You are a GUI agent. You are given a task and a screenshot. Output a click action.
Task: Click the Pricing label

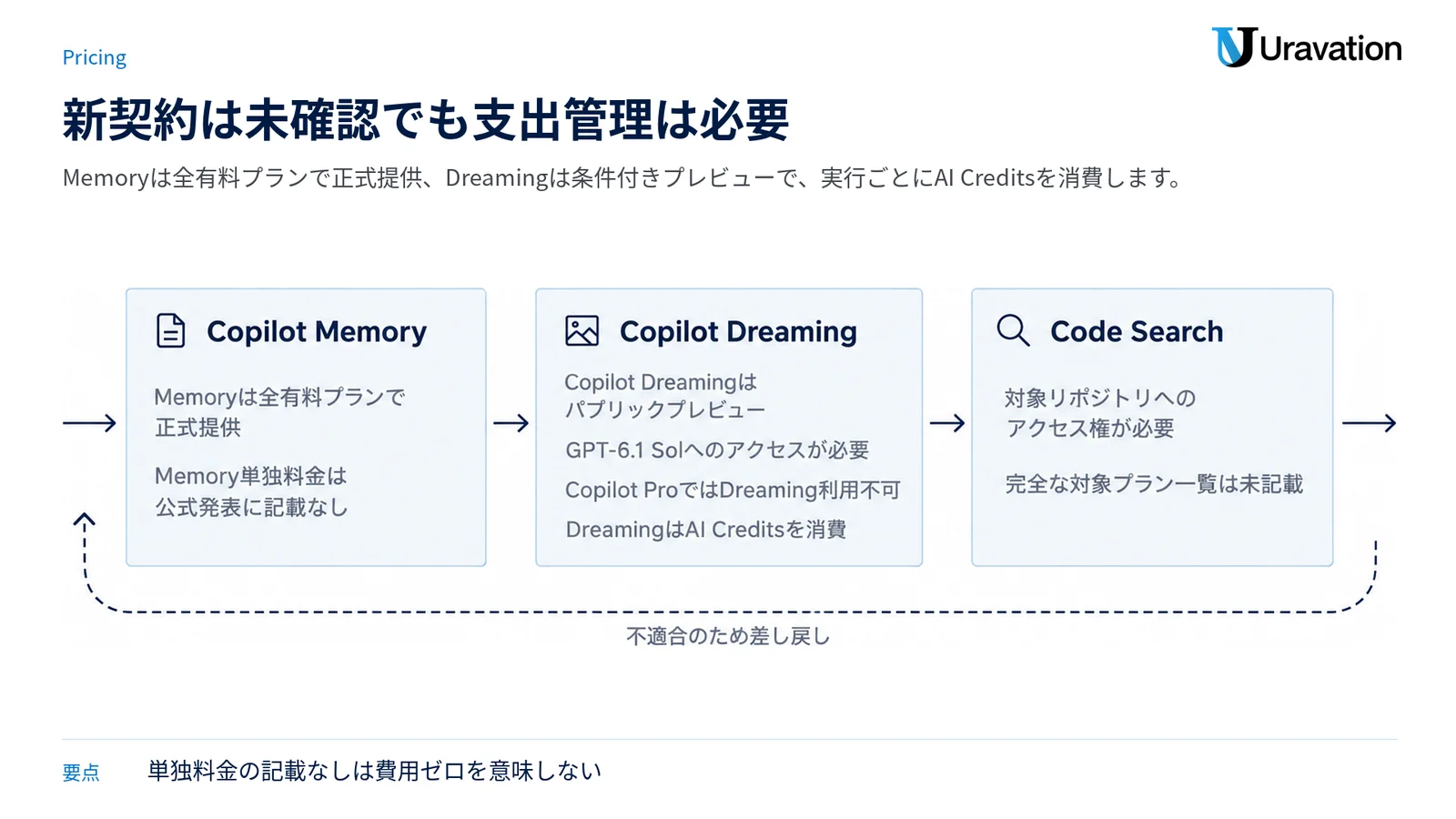pyautogui.click(x=95, y=57)
